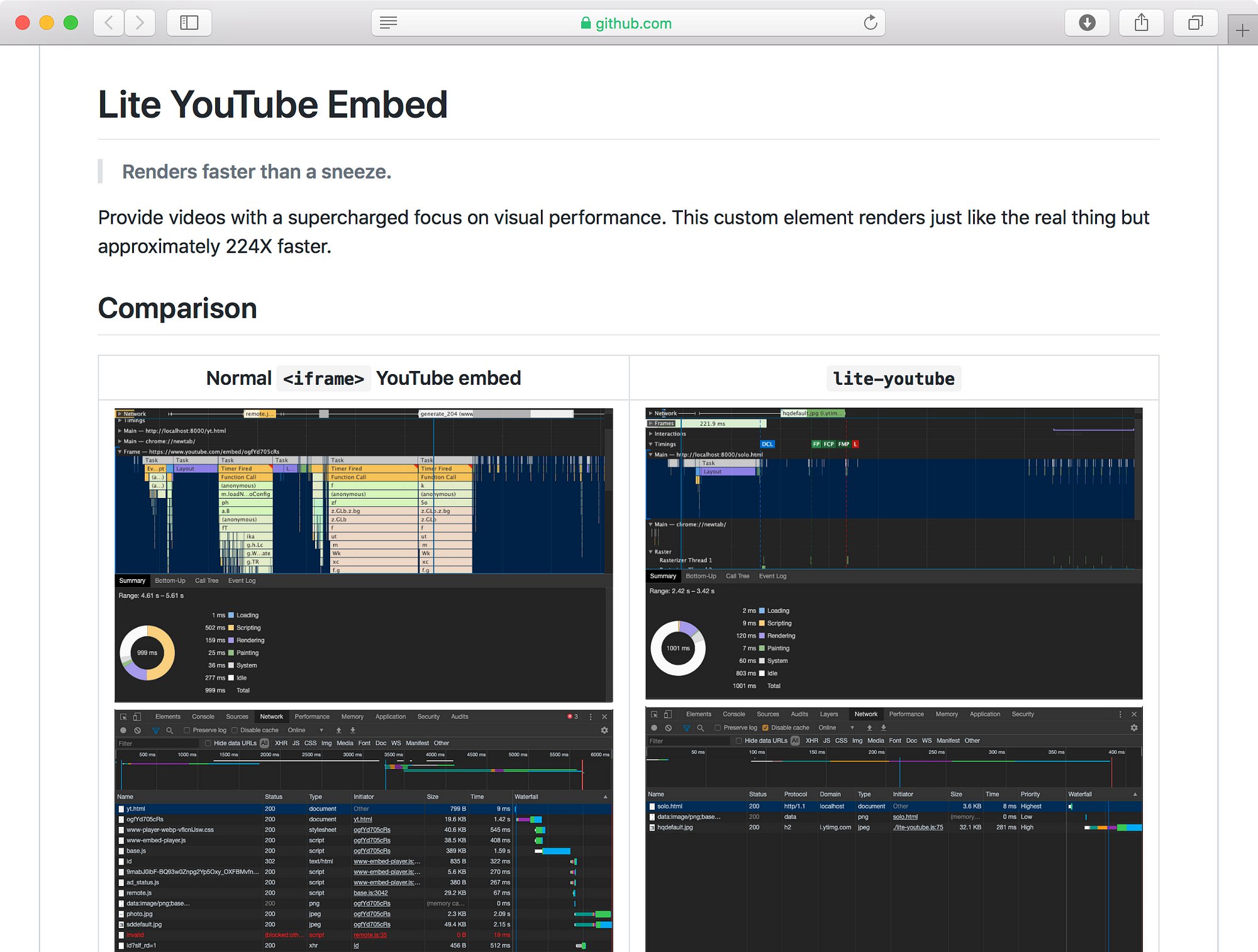Open the three-dot menu in right DevTools
This screenshot has height=952, width=1258.
click(x=1120, y=714)
